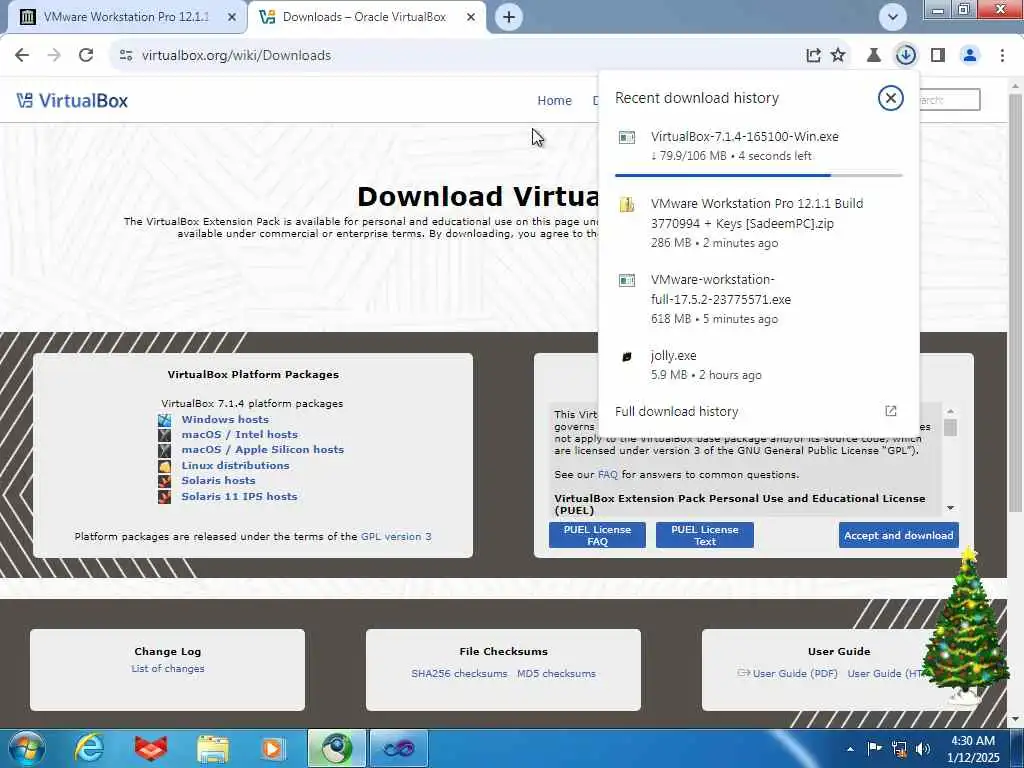
Task: Click VirtualBox-7.1.4 download file icon
Action: pyautogui.click(x=627, y=137)
